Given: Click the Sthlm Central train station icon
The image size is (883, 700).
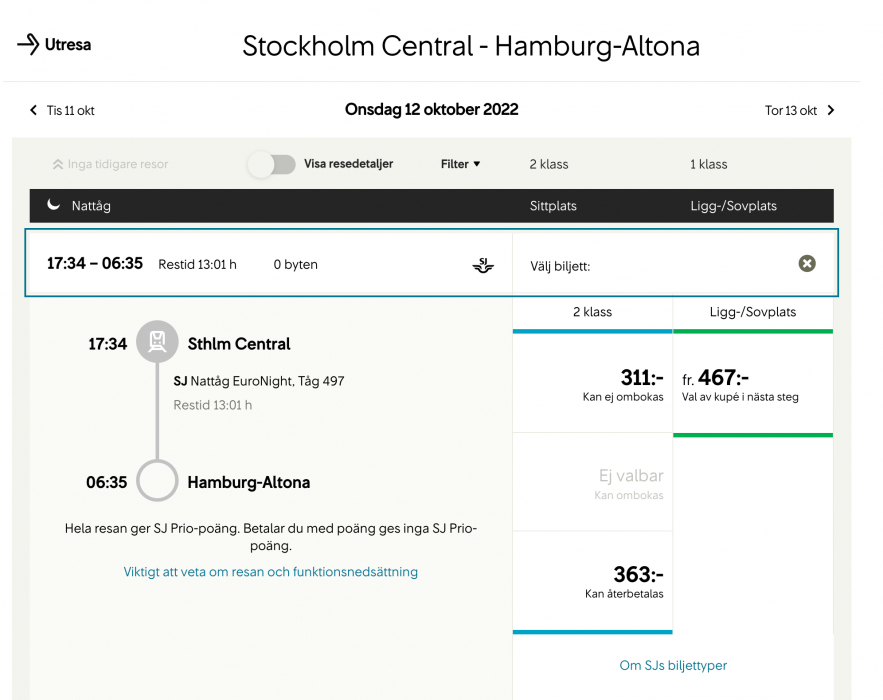Looking at the screenshot, I should point(157,343).
